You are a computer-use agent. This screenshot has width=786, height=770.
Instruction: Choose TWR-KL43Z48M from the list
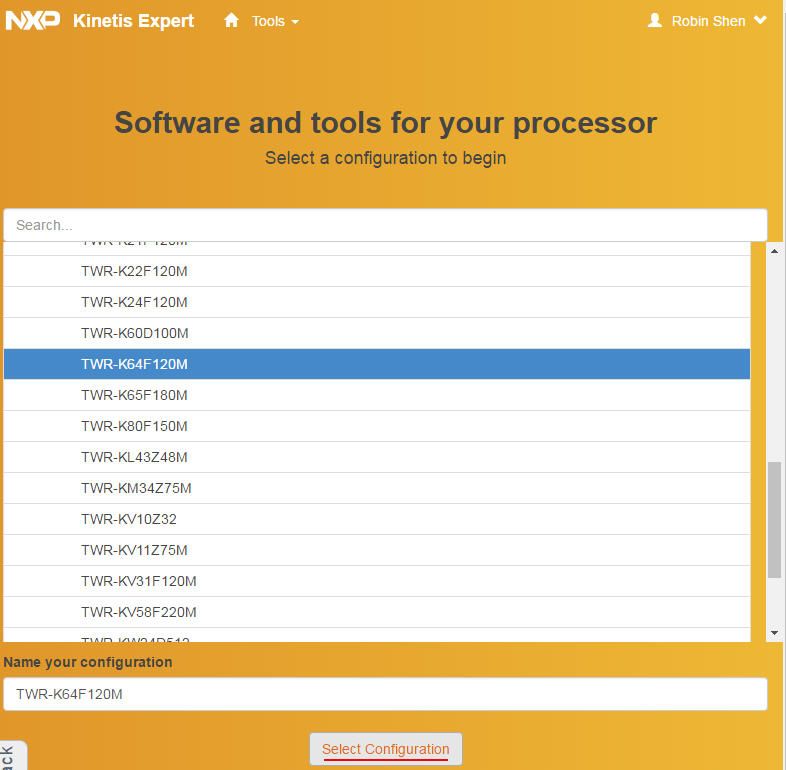coord(377,457)
